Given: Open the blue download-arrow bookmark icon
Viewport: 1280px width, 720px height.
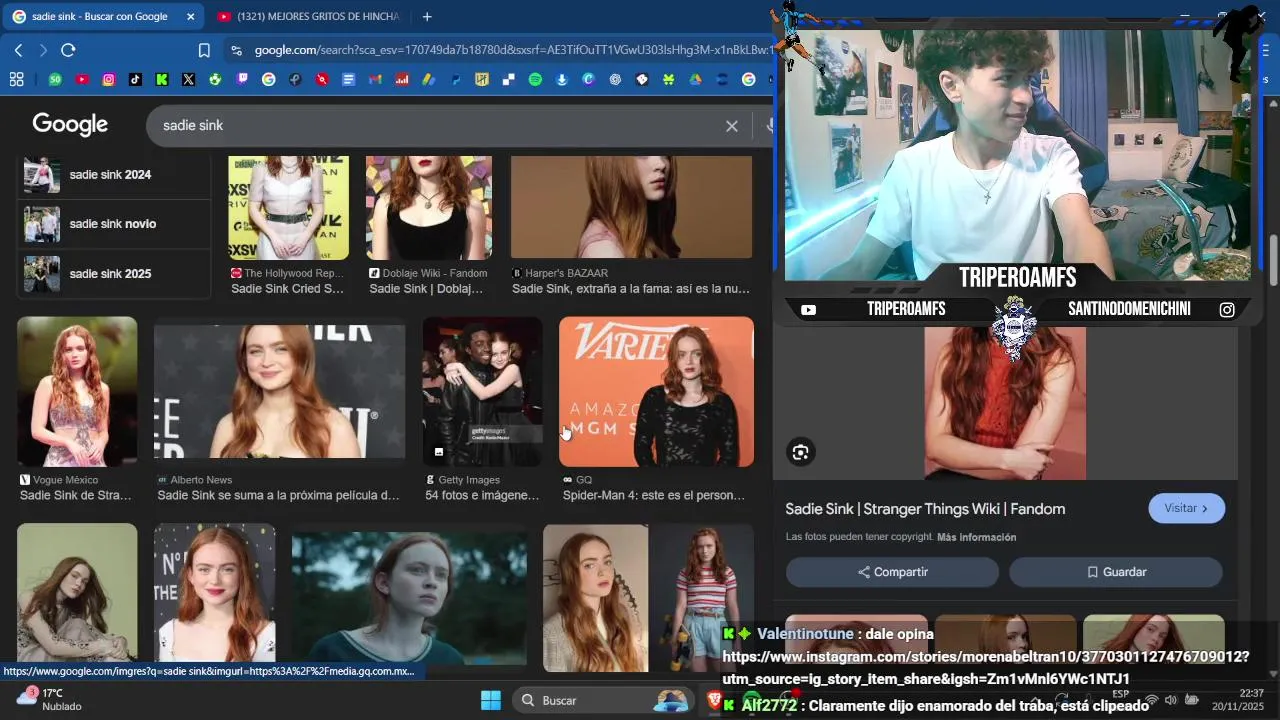Looking at the screenshot, I should pyautogui.click(x=561, y=79).
